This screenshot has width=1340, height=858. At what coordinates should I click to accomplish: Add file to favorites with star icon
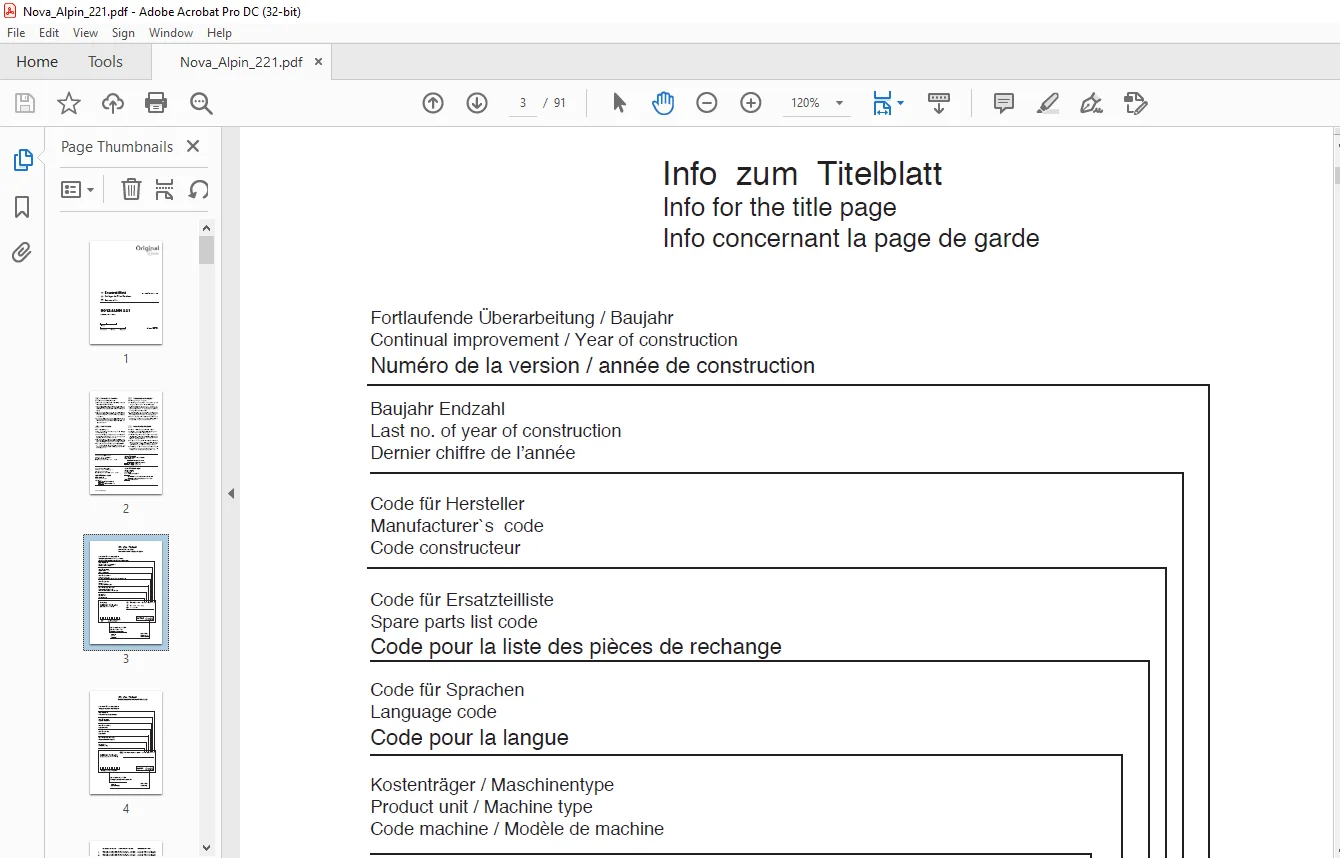tap(68, 103)
